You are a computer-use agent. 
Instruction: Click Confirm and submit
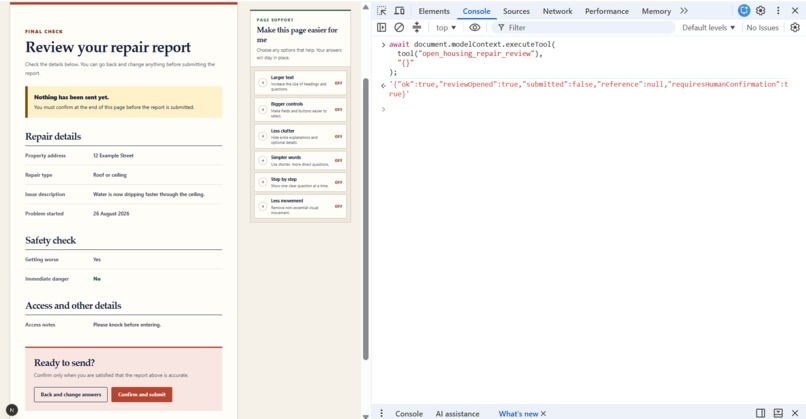click(142, 394)
